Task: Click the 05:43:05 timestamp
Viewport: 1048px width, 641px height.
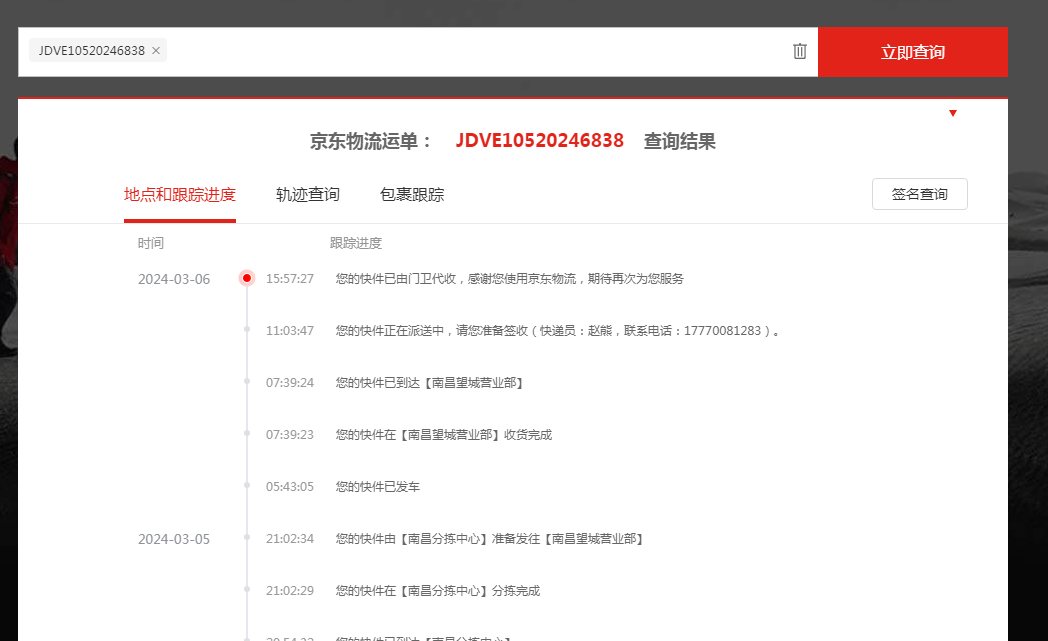Action: click(x=289, y=487)
